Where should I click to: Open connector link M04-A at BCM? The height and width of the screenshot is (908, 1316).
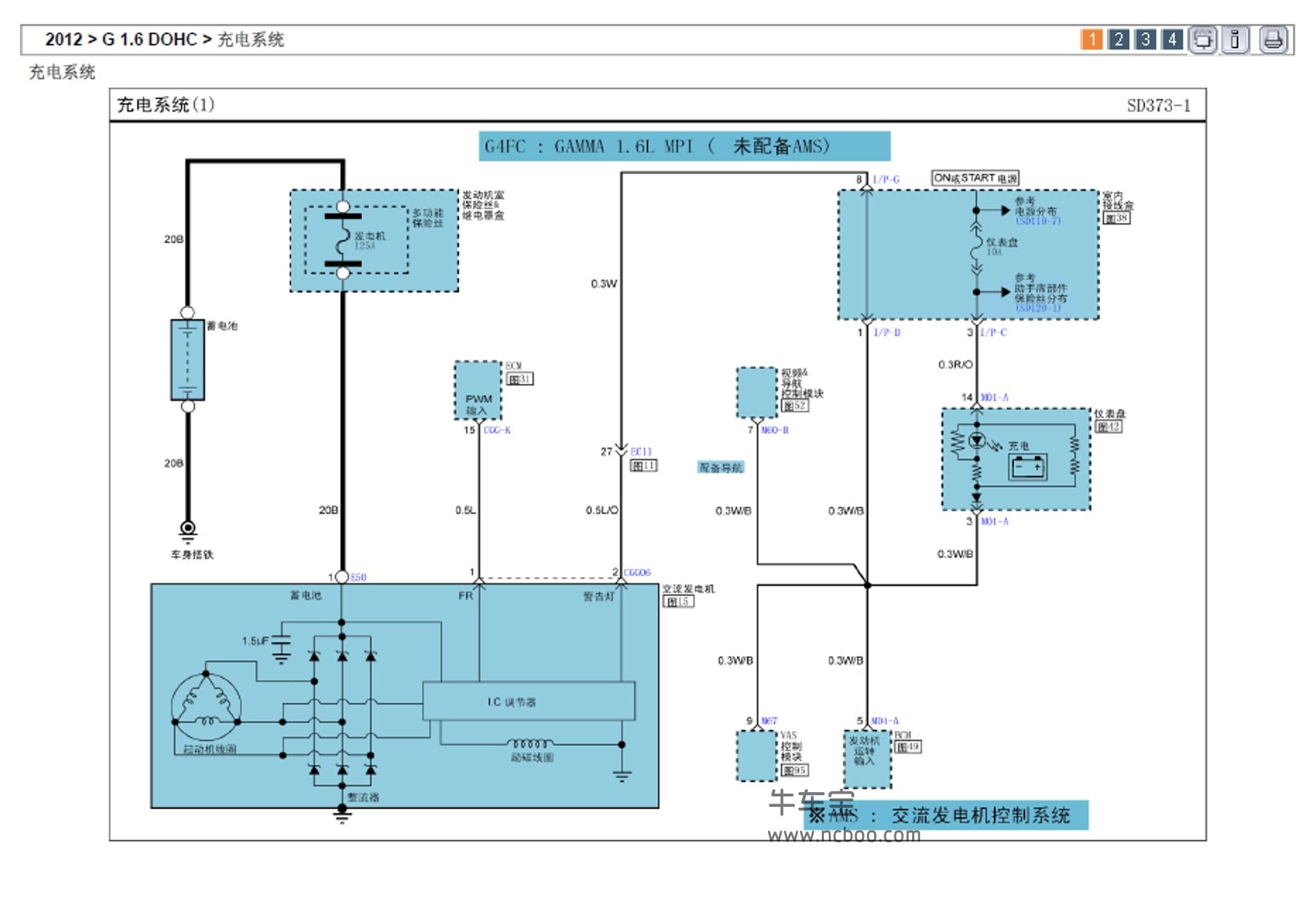point(885,721)
